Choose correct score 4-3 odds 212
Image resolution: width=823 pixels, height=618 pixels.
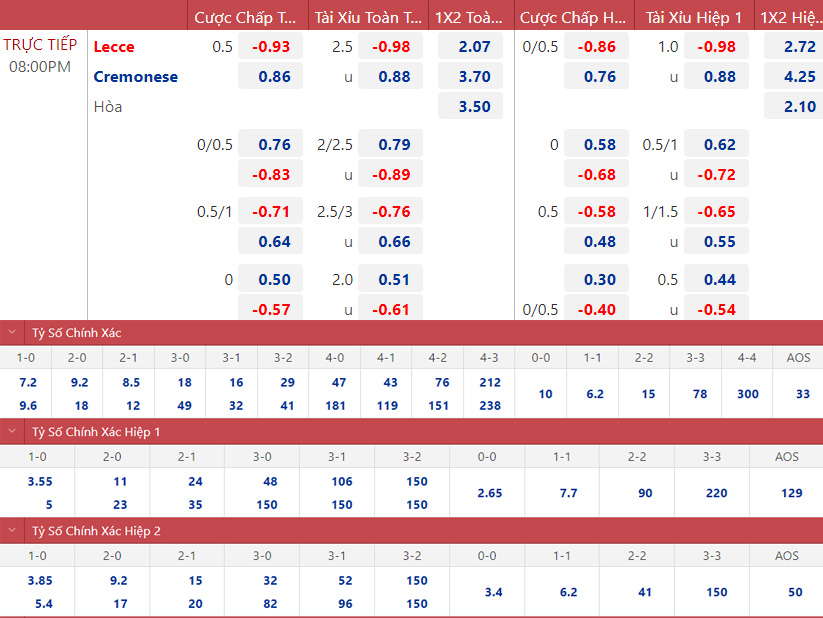point(489,382)
